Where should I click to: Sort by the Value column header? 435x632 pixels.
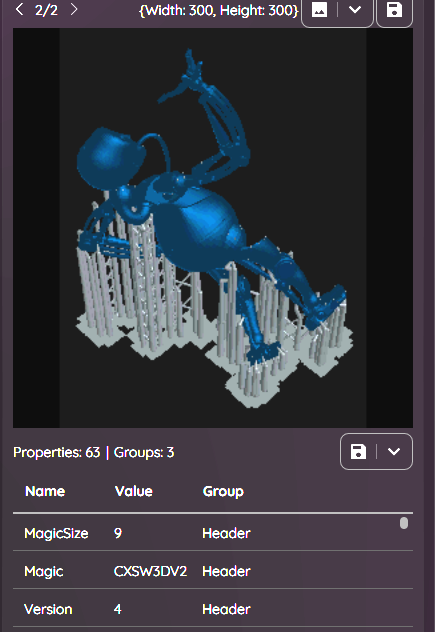[x=133, y=491]
